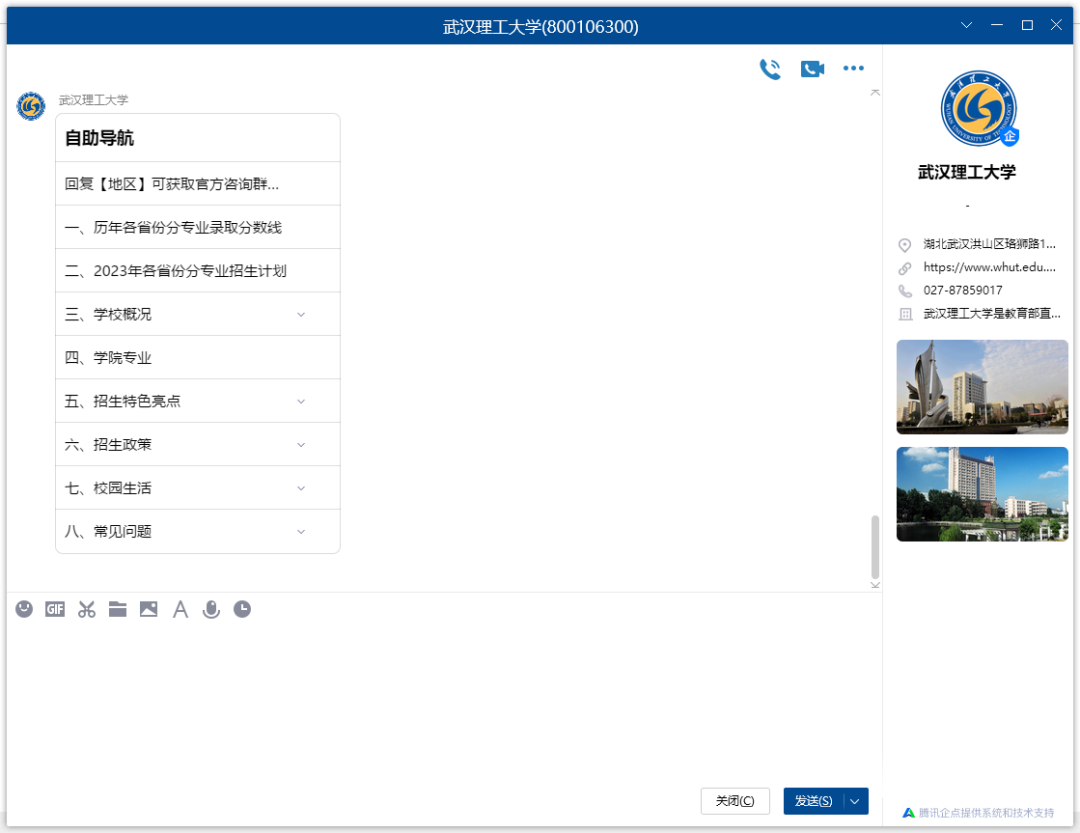Select 四、学院专业 menu item

(x=108, y=358)
